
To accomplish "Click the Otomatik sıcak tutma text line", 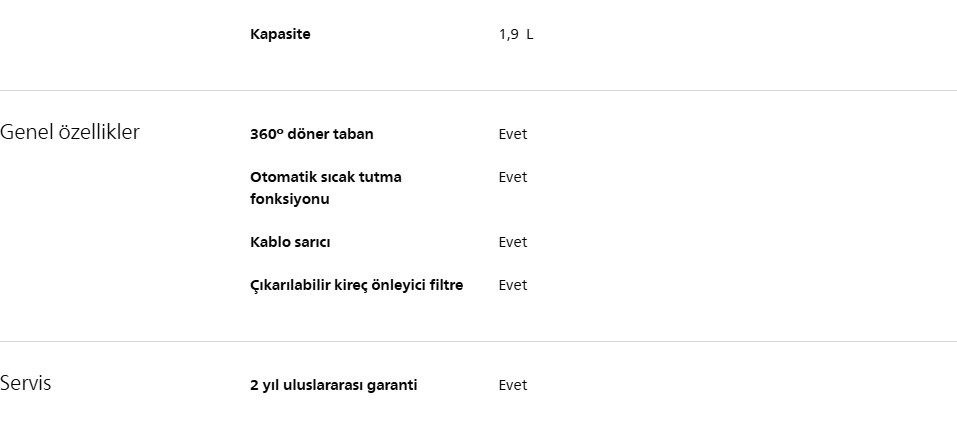I will click(x=325, y=177).
